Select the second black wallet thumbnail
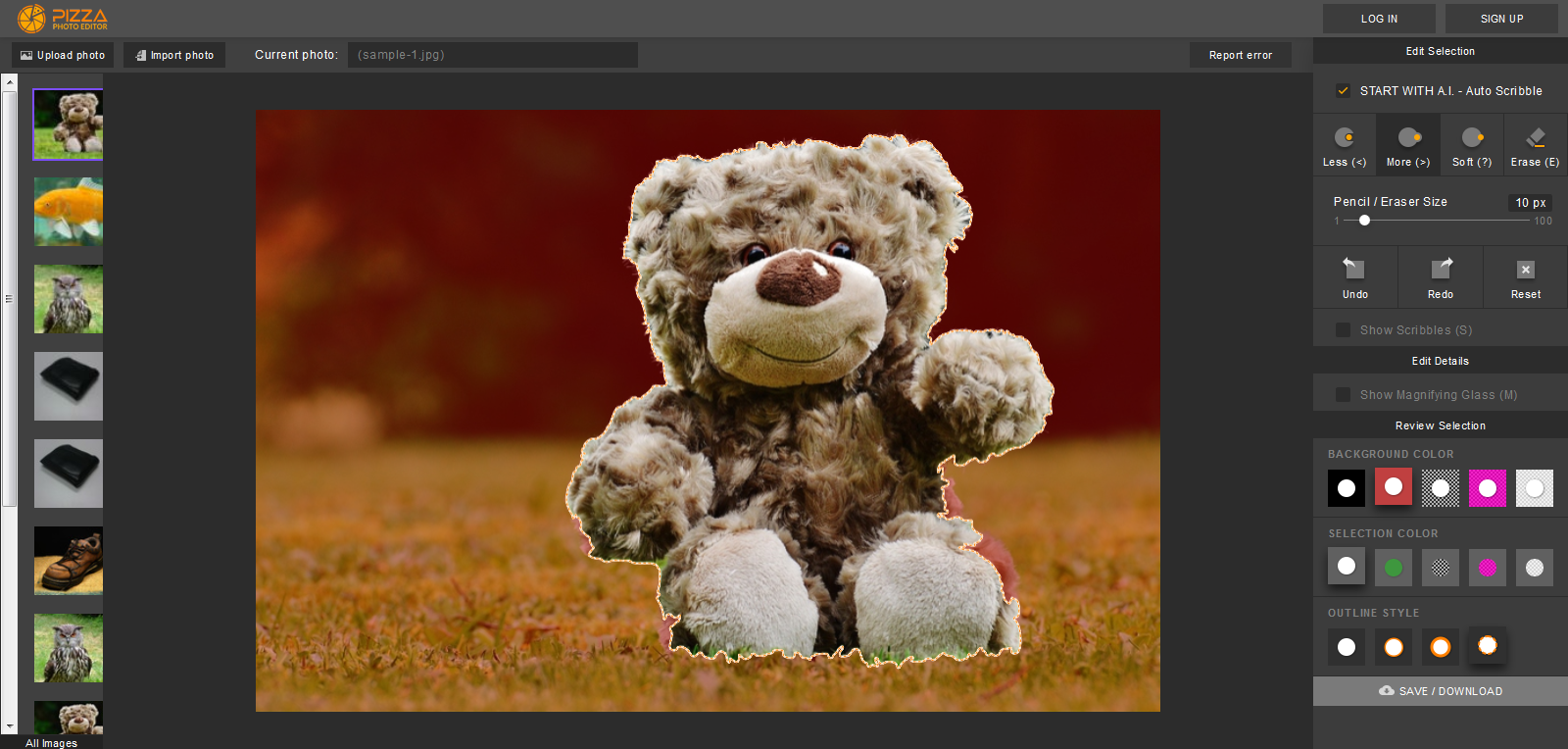This screenshot has width=1568, height=749. click(x=69, y=474)
